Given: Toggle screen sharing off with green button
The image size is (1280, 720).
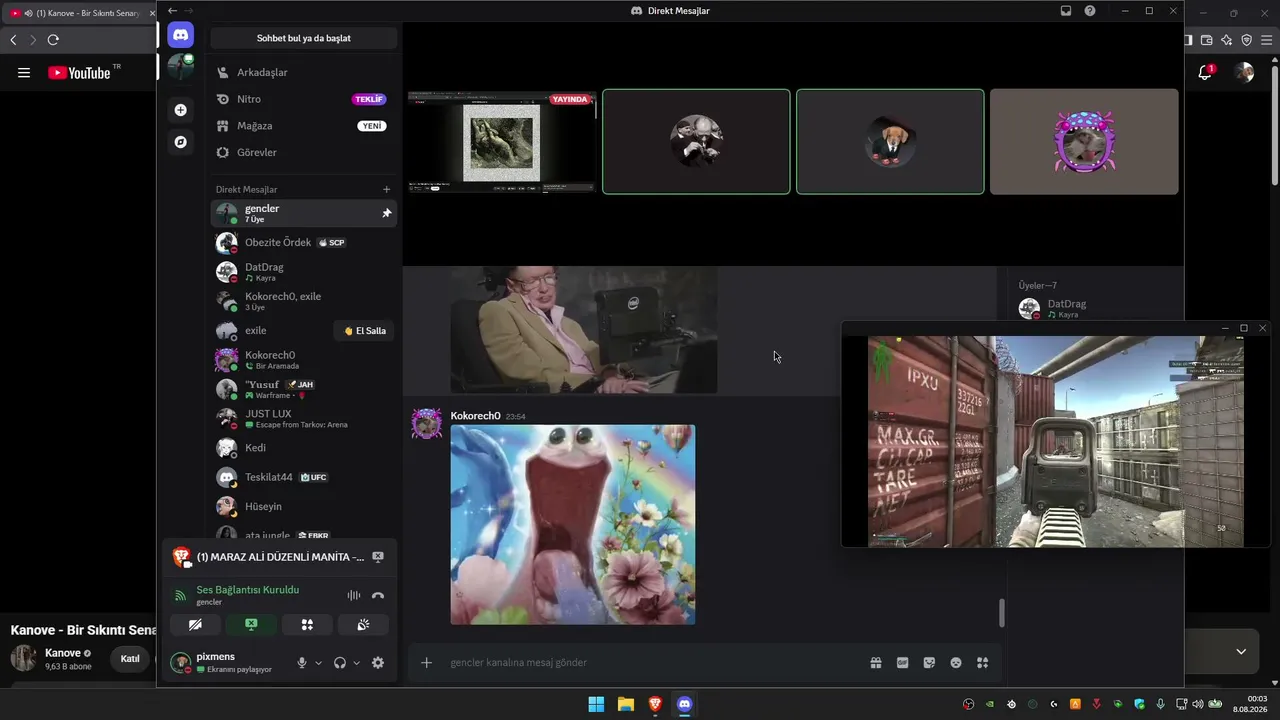Looking at the screenshot, I should 251,625.
